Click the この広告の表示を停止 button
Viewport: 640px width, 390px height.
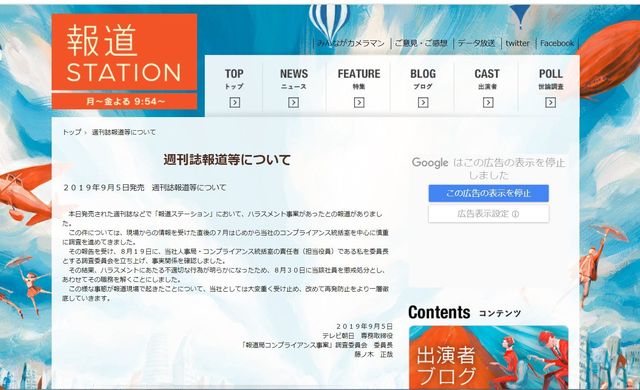point(489,193)
